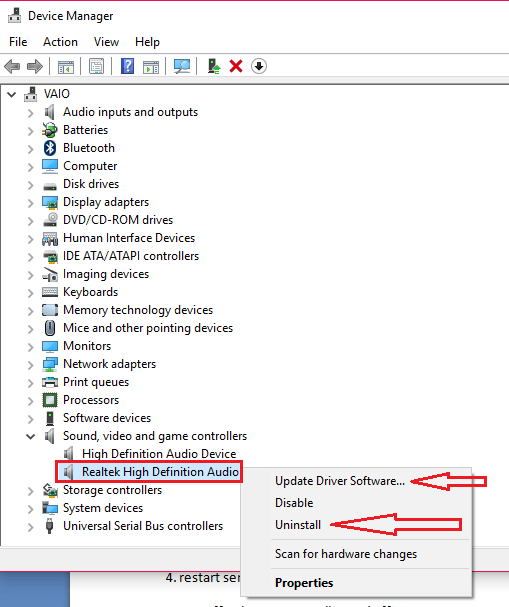The image size is (509, 607).
Task: Click the Update Driver Software toolbar icon
Action: click(x=213, y=66)
